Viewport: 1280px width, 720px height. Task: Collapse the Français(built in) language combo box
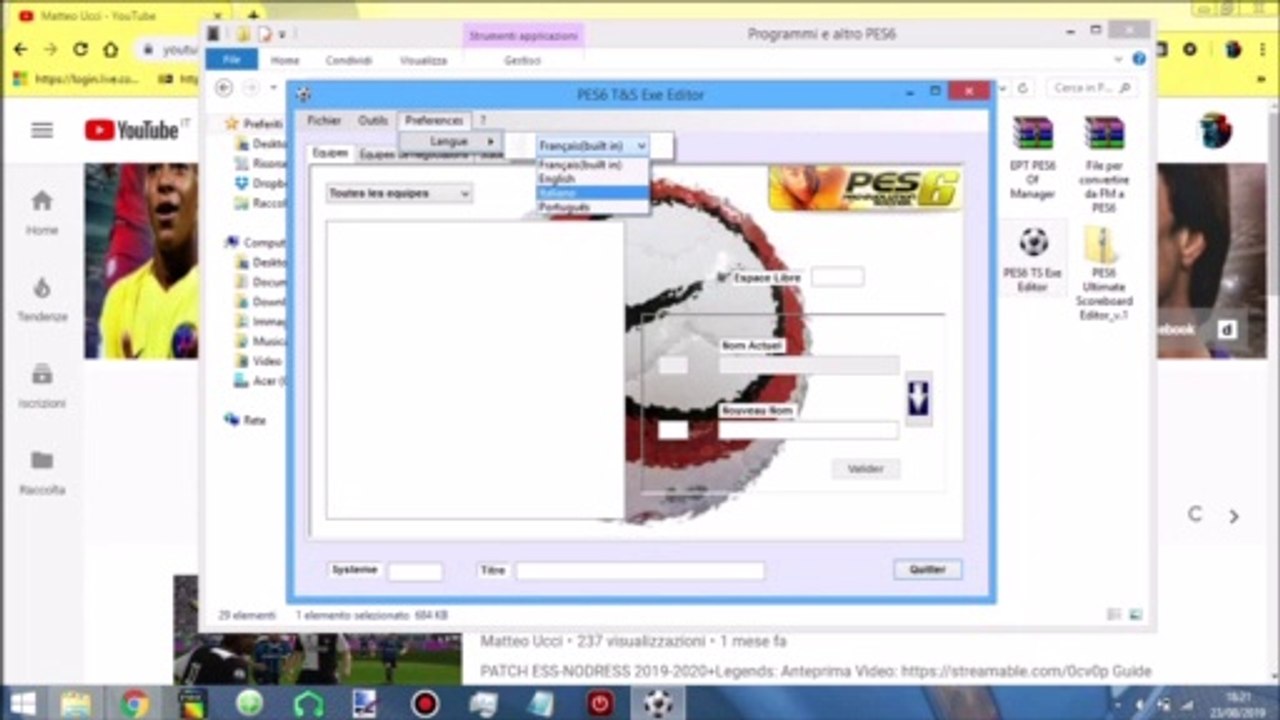(x=641, y=146)
